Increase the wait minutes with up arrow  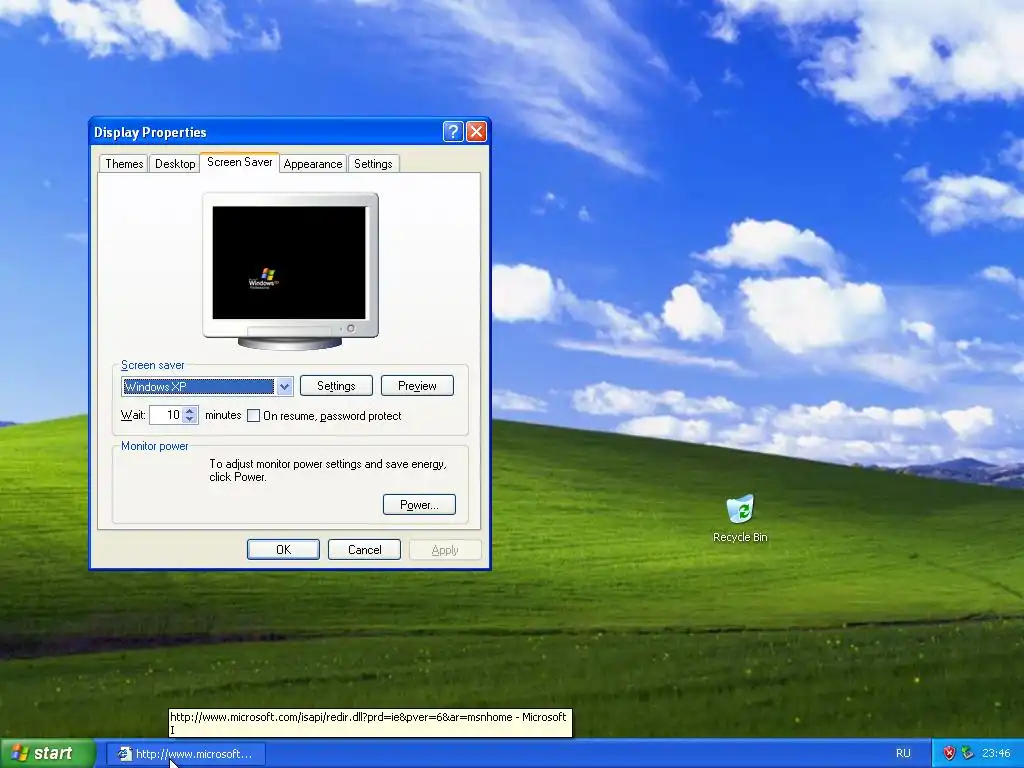click(190, 411)
